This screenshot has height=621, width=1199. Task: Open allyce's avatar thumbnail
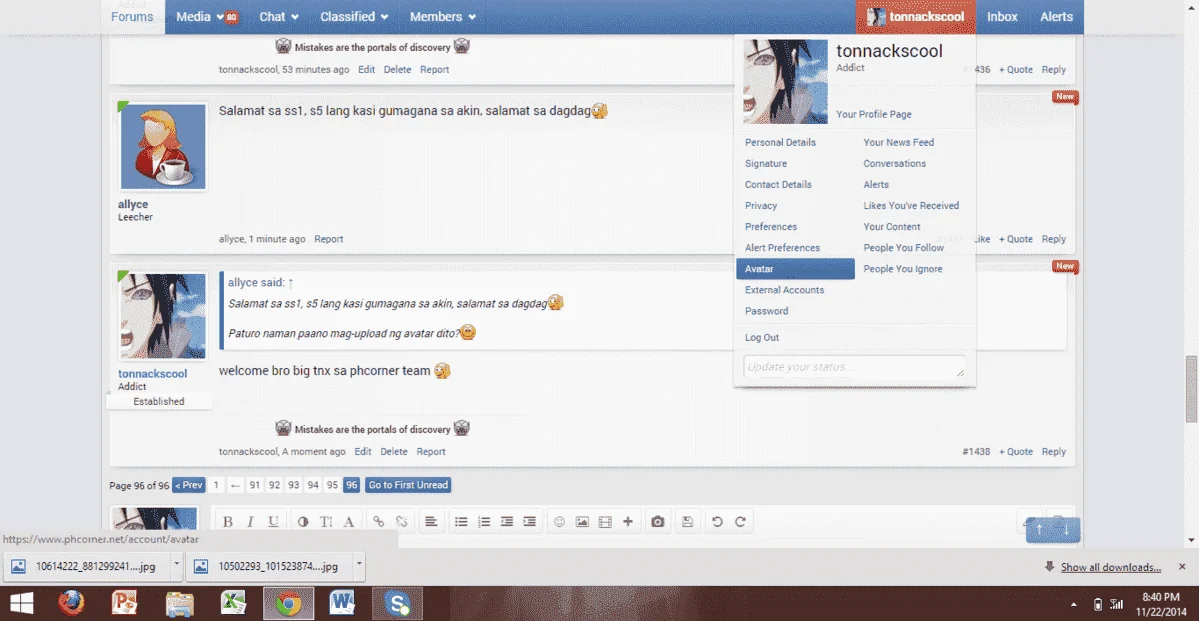point(163,147)
